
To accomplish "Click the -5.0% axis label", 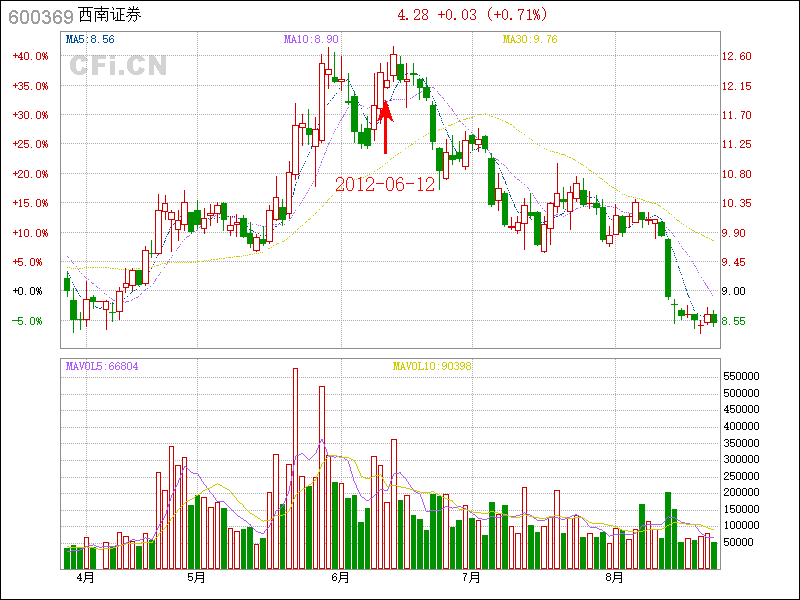I will [28, 321].
